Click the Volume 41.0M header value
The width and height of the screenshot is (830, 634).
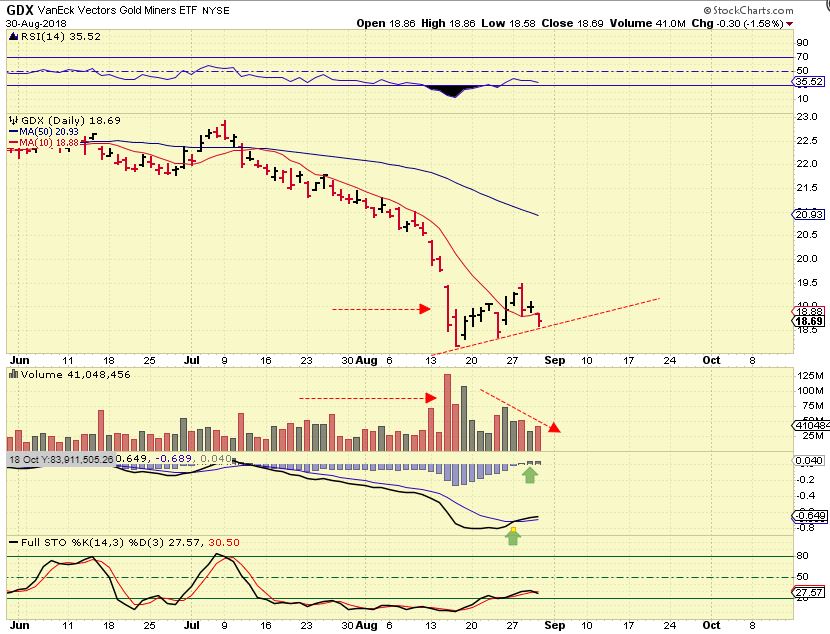648,23
